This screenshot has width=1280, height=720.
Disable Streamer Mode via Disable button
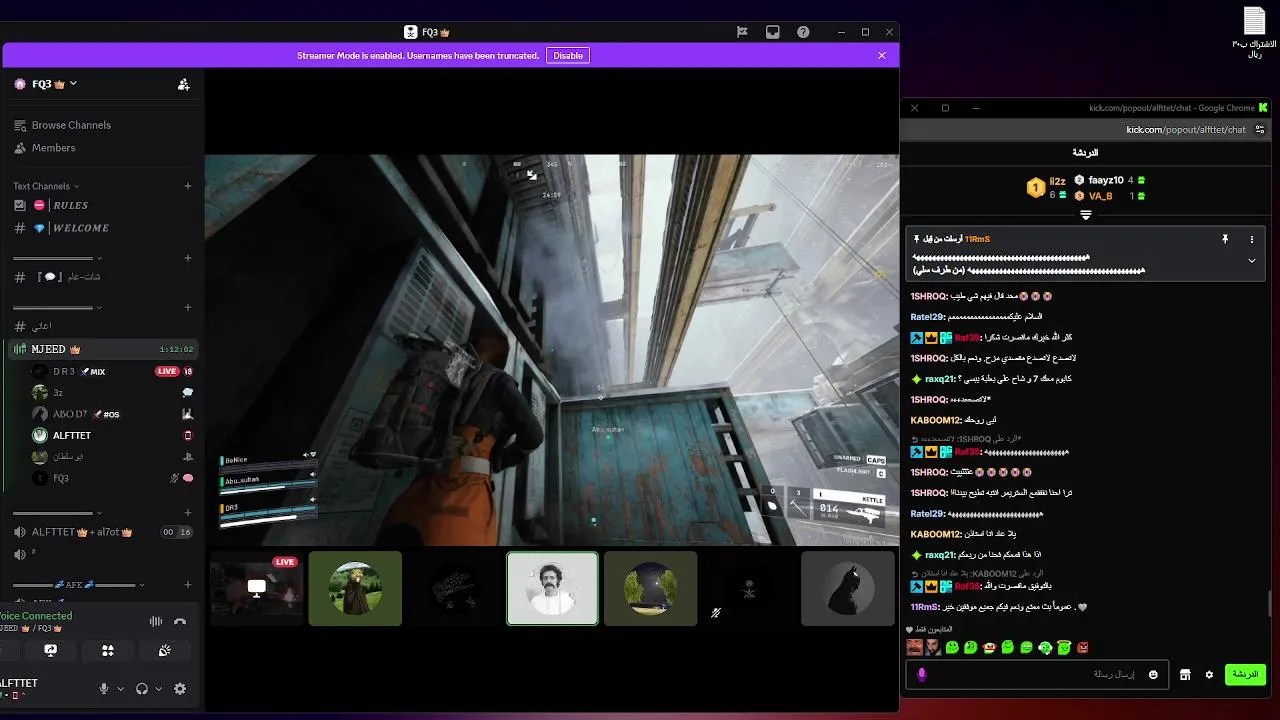pos(568,56)
